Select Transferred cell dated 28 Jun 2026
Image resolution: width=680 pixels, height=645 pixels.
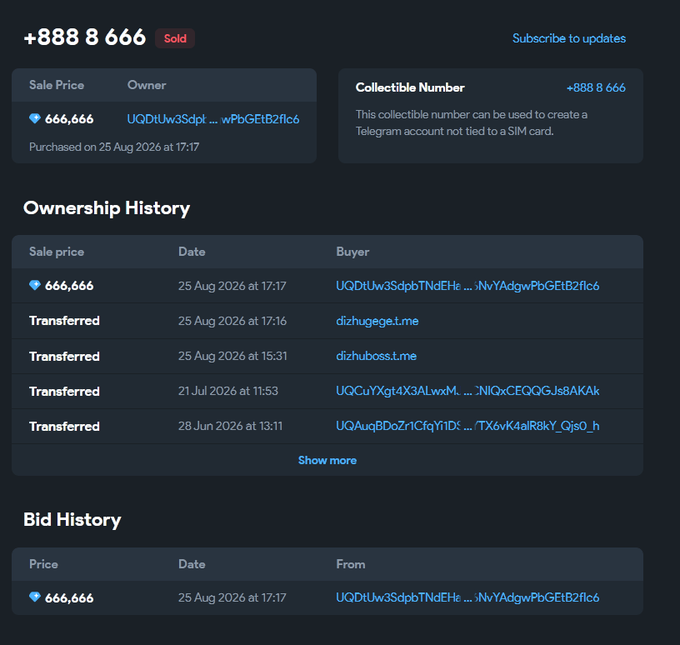coord(64,427)
